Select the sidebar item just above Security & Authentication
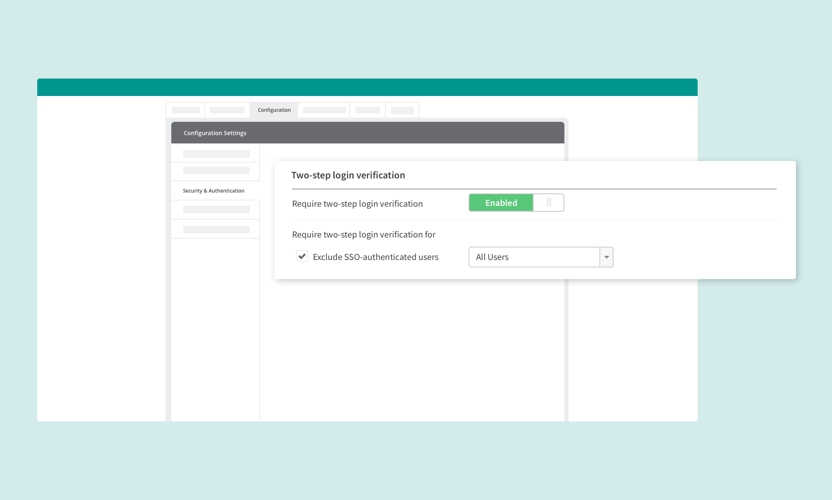 [216, 171]
